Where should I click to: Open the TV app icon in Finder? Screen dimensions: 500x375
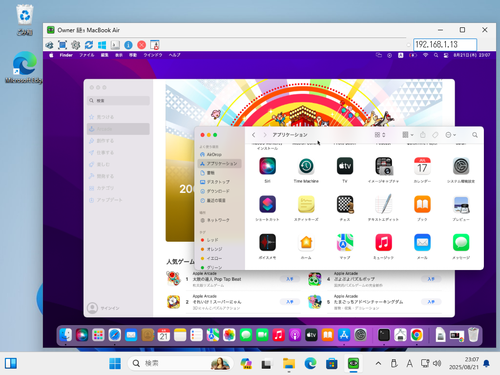click(x=345, y=166)
